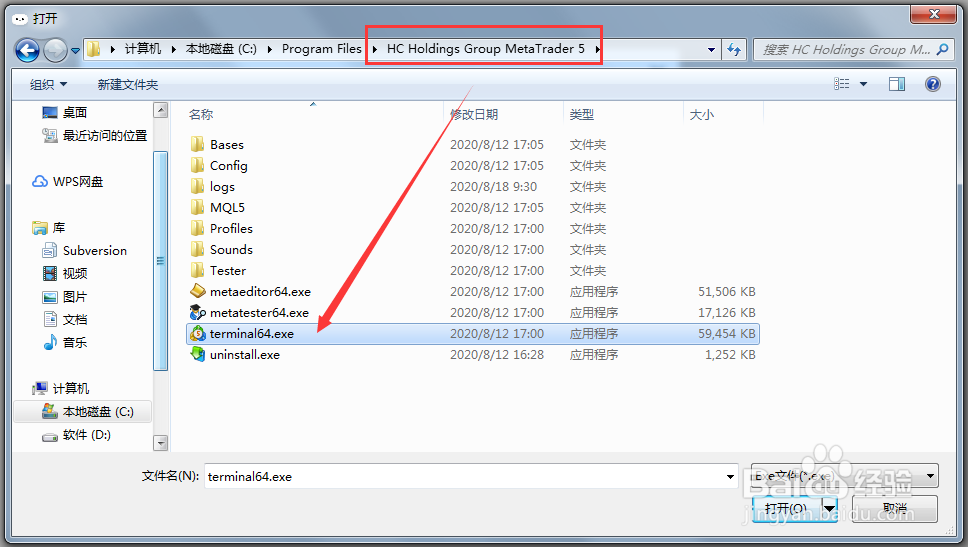Select the Sounds folder icon
The image size is (968, 547).
[x=198, y=249]
